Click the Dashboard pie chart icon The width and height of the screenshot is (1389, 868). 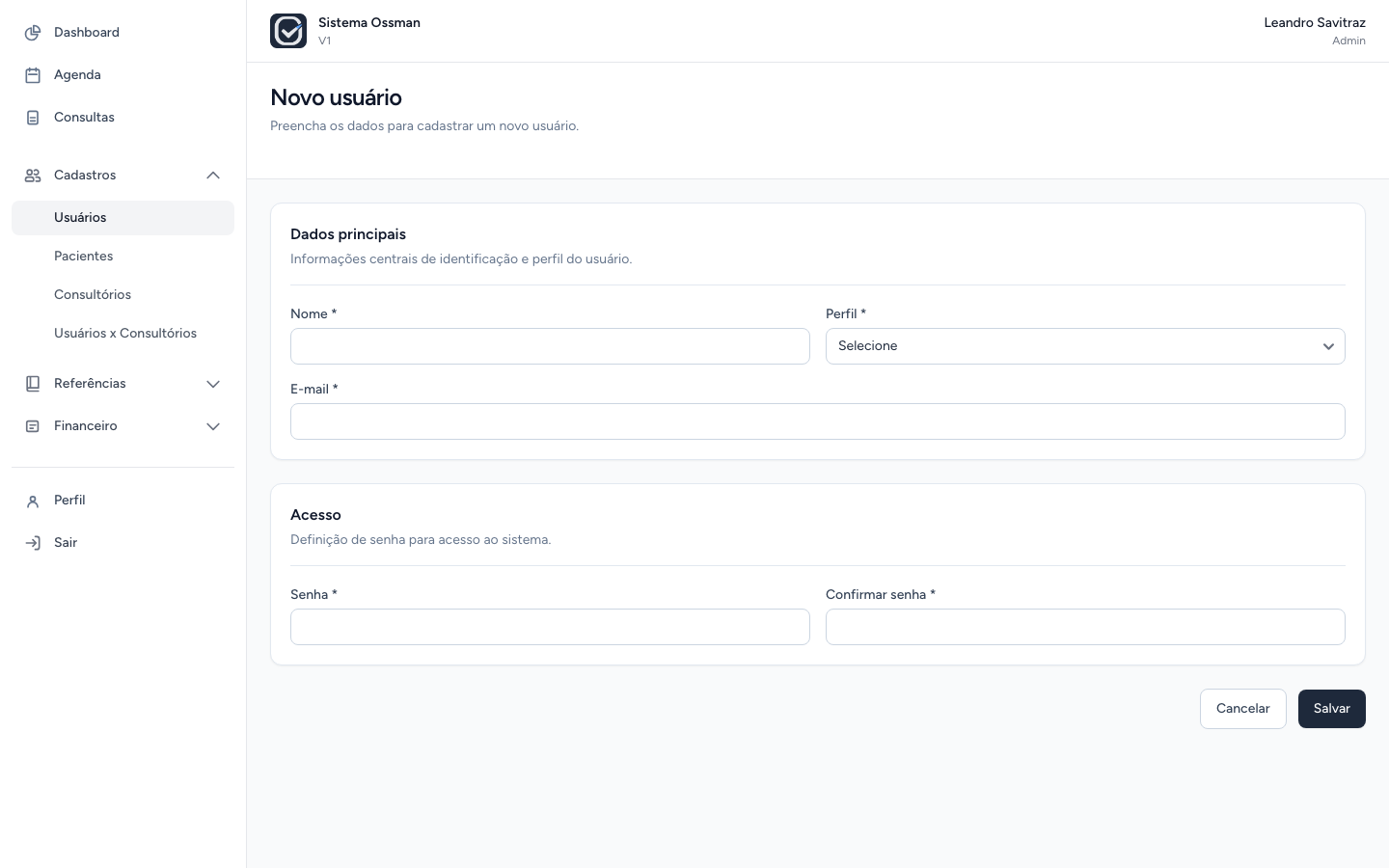click(33, 33)
